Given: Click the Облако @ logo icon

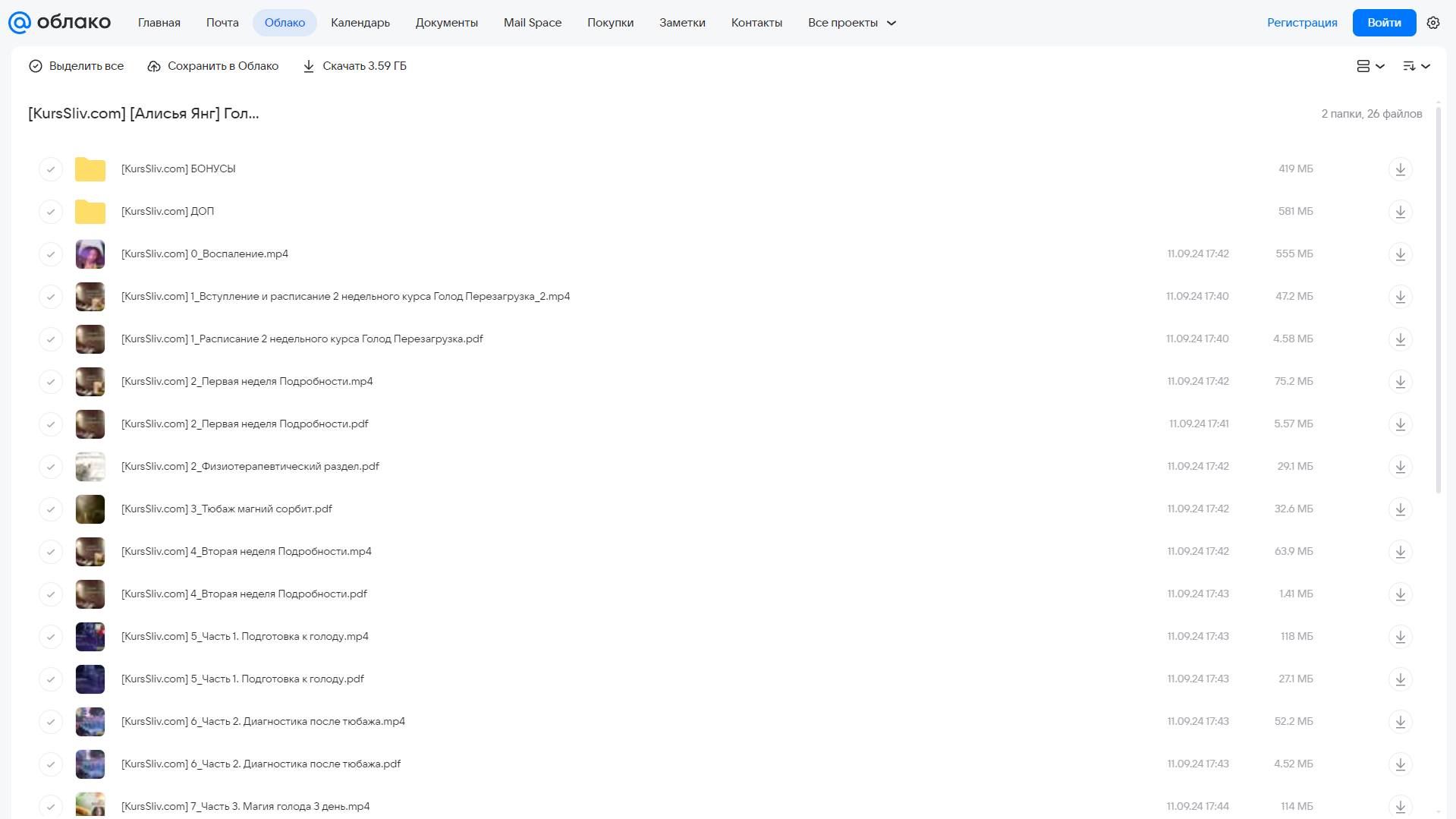Looking at the screenshot, I should click(x=20, y=23).
